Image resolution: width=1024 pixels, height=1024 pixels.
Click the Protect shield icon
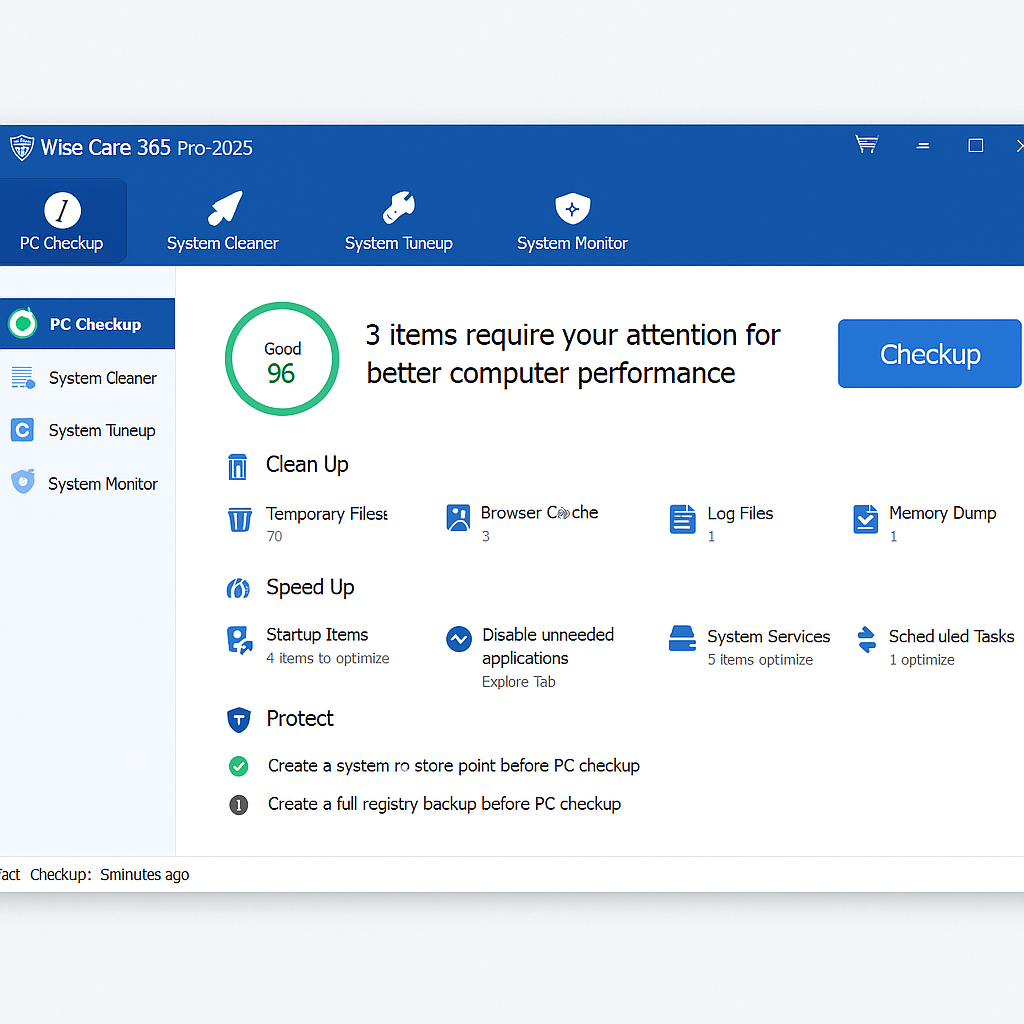[x=237, y=720]
